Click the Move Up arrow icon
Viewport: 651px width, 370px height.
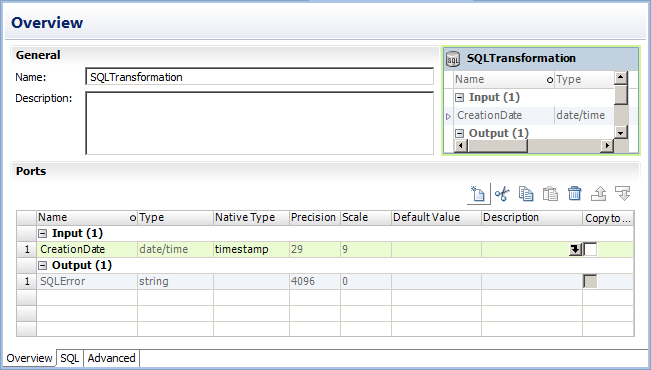[599, 194]
